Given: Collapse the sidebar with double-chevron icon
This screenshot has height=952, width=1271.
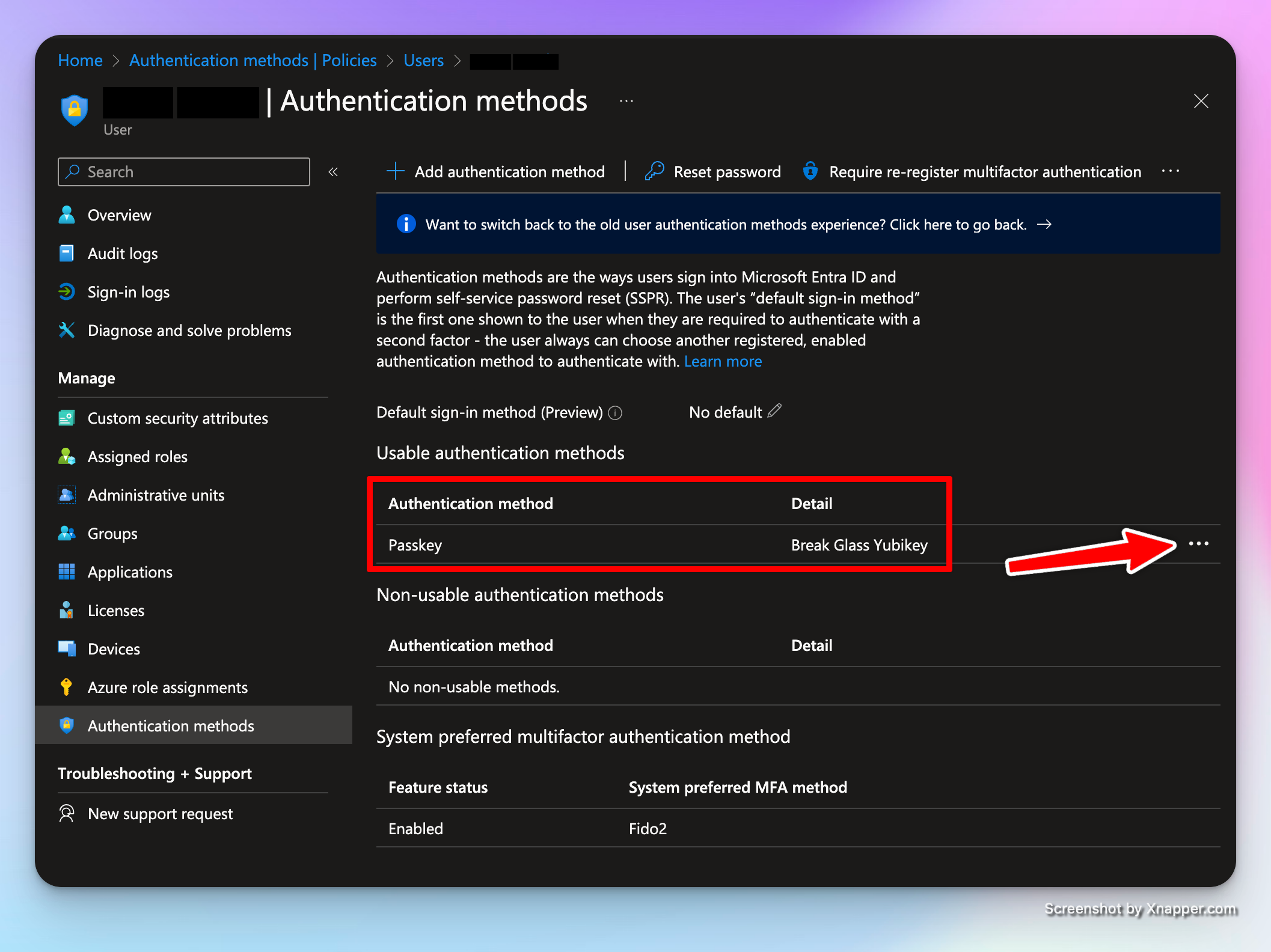Looking at the screenshot, I should point(333,172).
